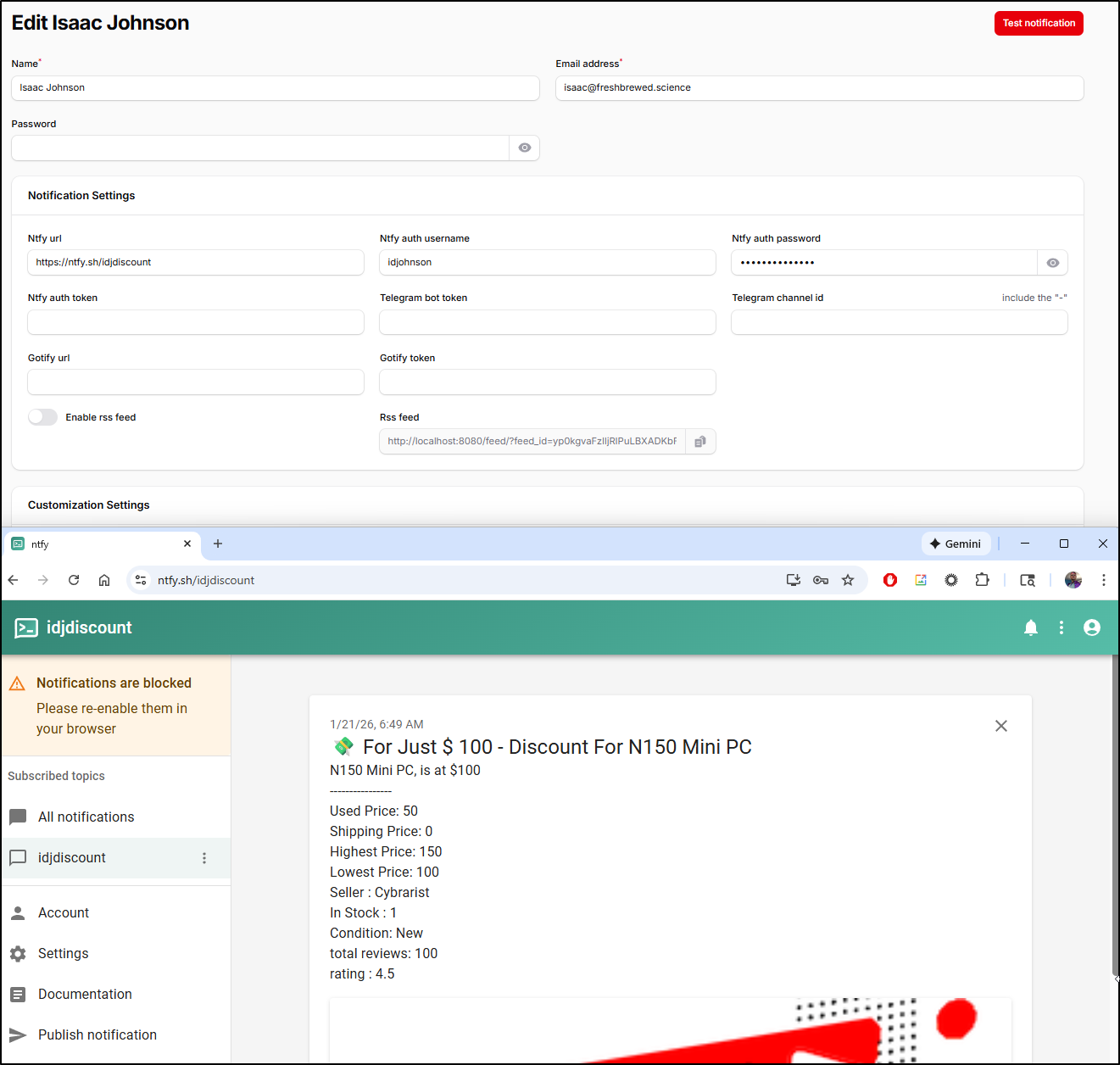Copy the Rss feed URL

(x=700, y=442)
